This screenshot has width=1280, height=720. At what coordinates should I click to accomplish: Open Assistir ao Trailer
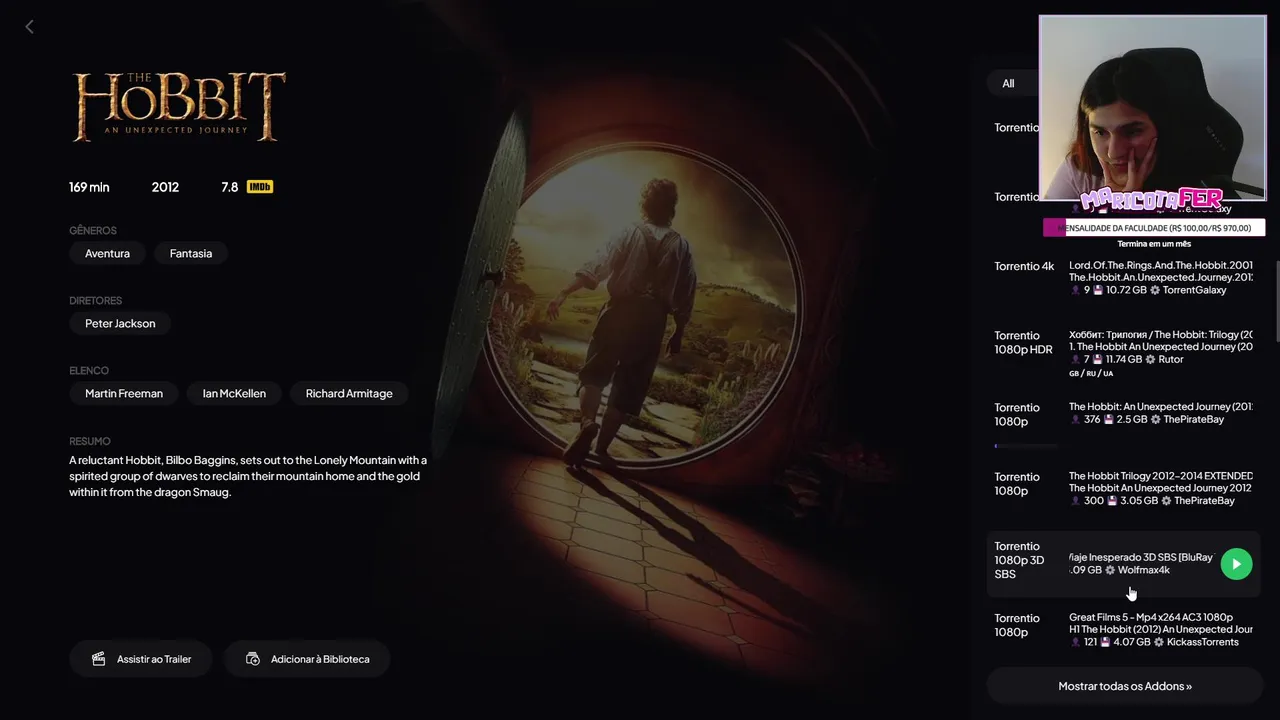[140, 659]
